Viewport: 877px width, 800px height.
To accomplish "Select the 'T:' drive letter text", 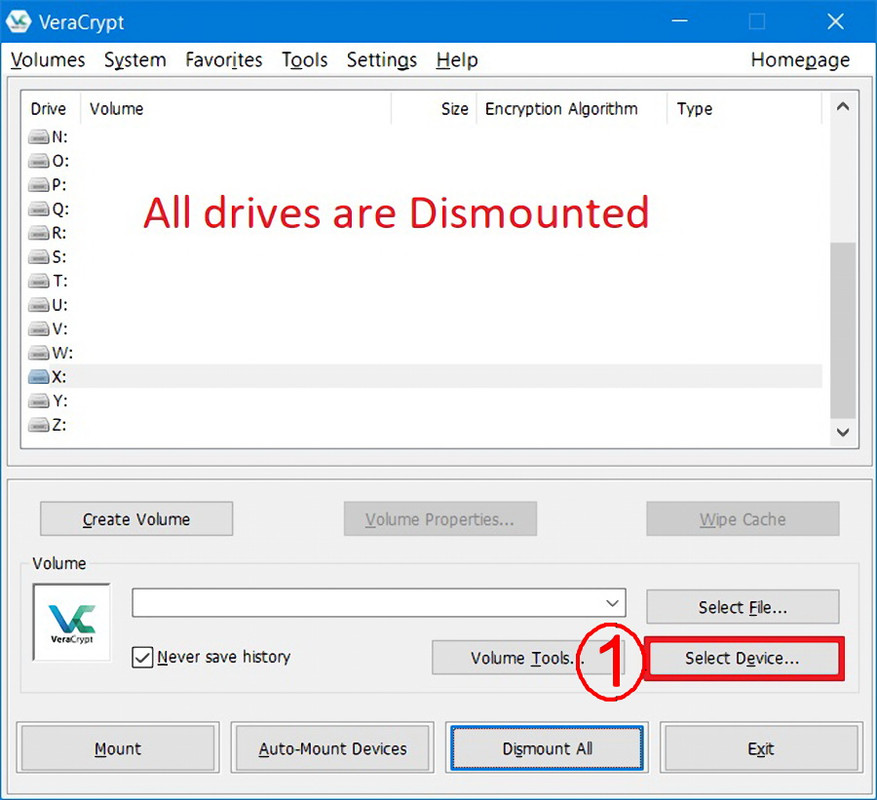I will 59,281.
